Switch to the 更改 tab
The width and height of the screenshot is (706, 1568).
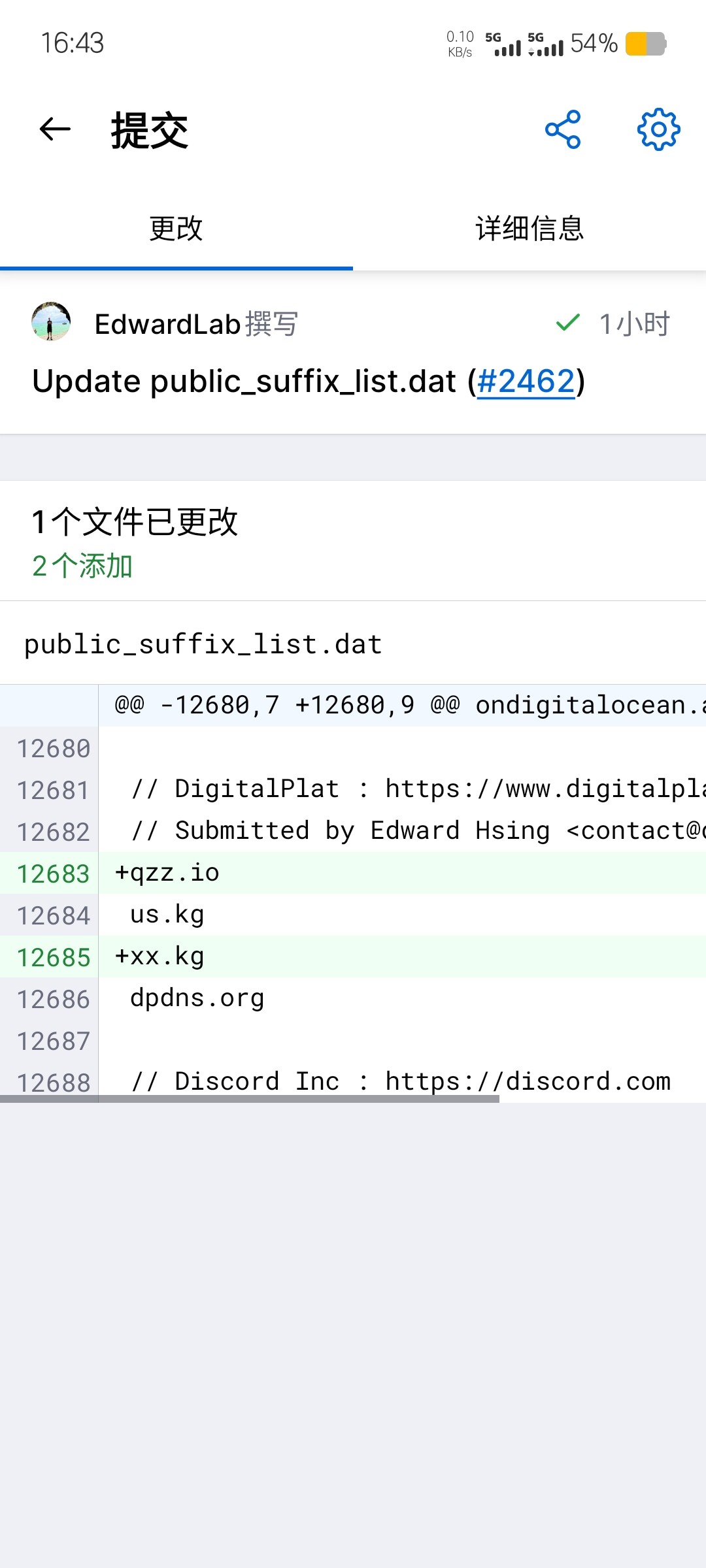pyautogui.click(x=176, y=229)
